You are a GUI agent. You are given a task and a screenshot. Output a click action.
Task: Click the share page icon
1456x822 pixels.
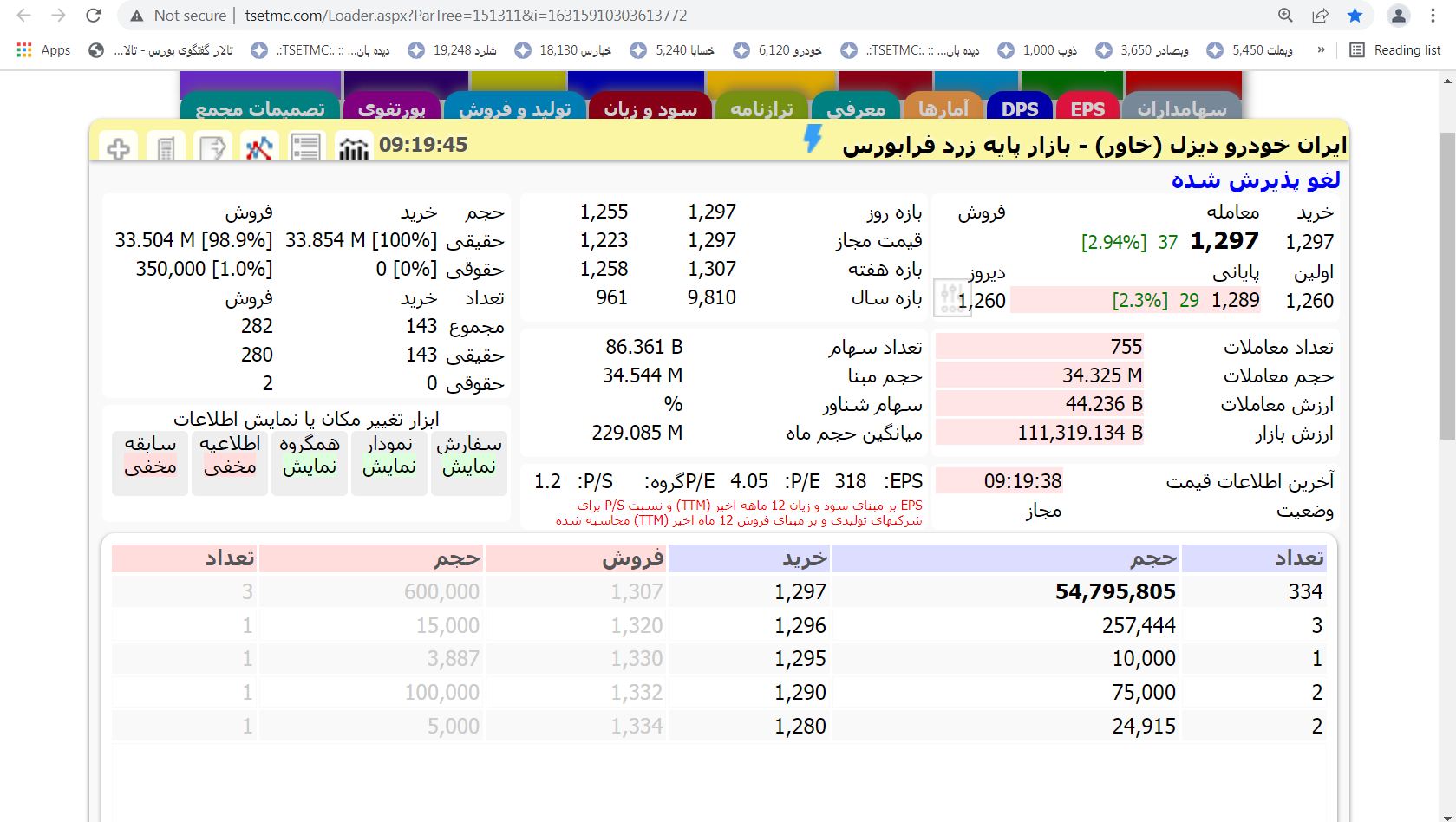click(x=1320, y=16)
